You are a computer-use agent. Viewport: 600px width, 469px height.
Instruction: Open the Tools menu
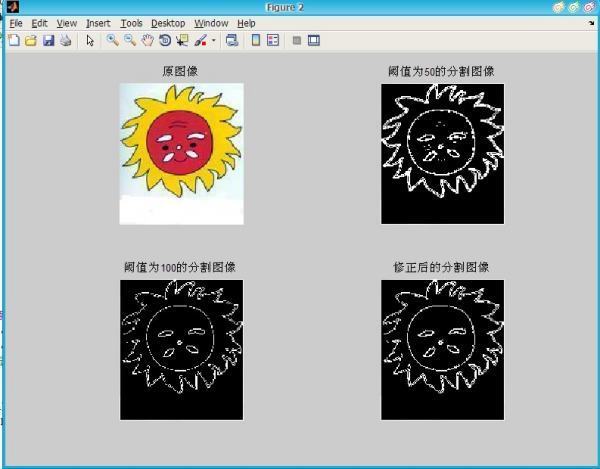click(131, 23)
